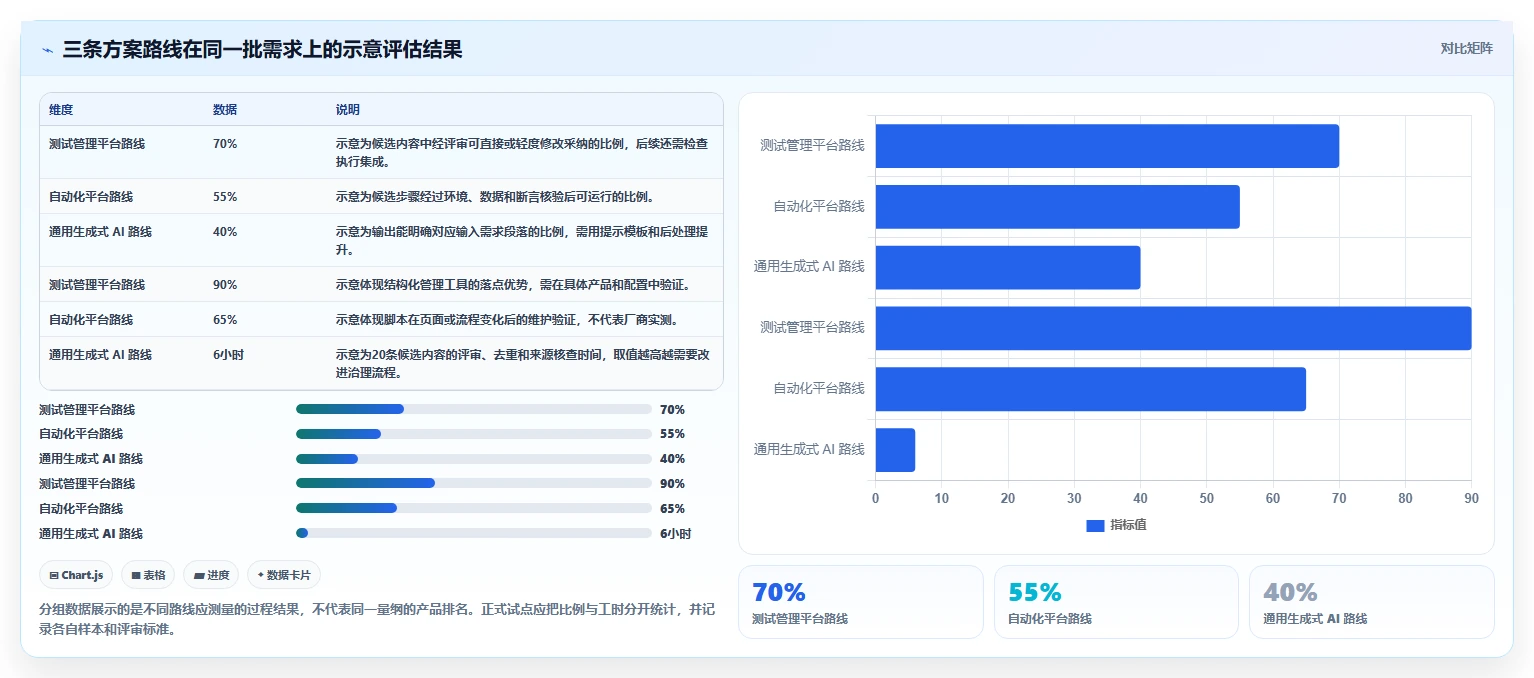Click the chart bar reaching 40
Screen dimensions: 1534x678
[1008, 267]
